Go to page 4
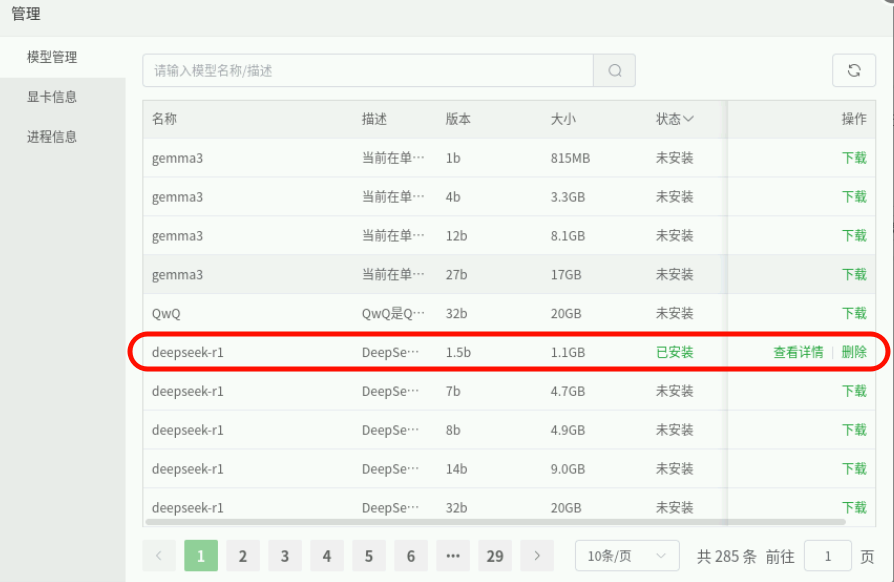This screenshot has height=582, width=894. 327,556
